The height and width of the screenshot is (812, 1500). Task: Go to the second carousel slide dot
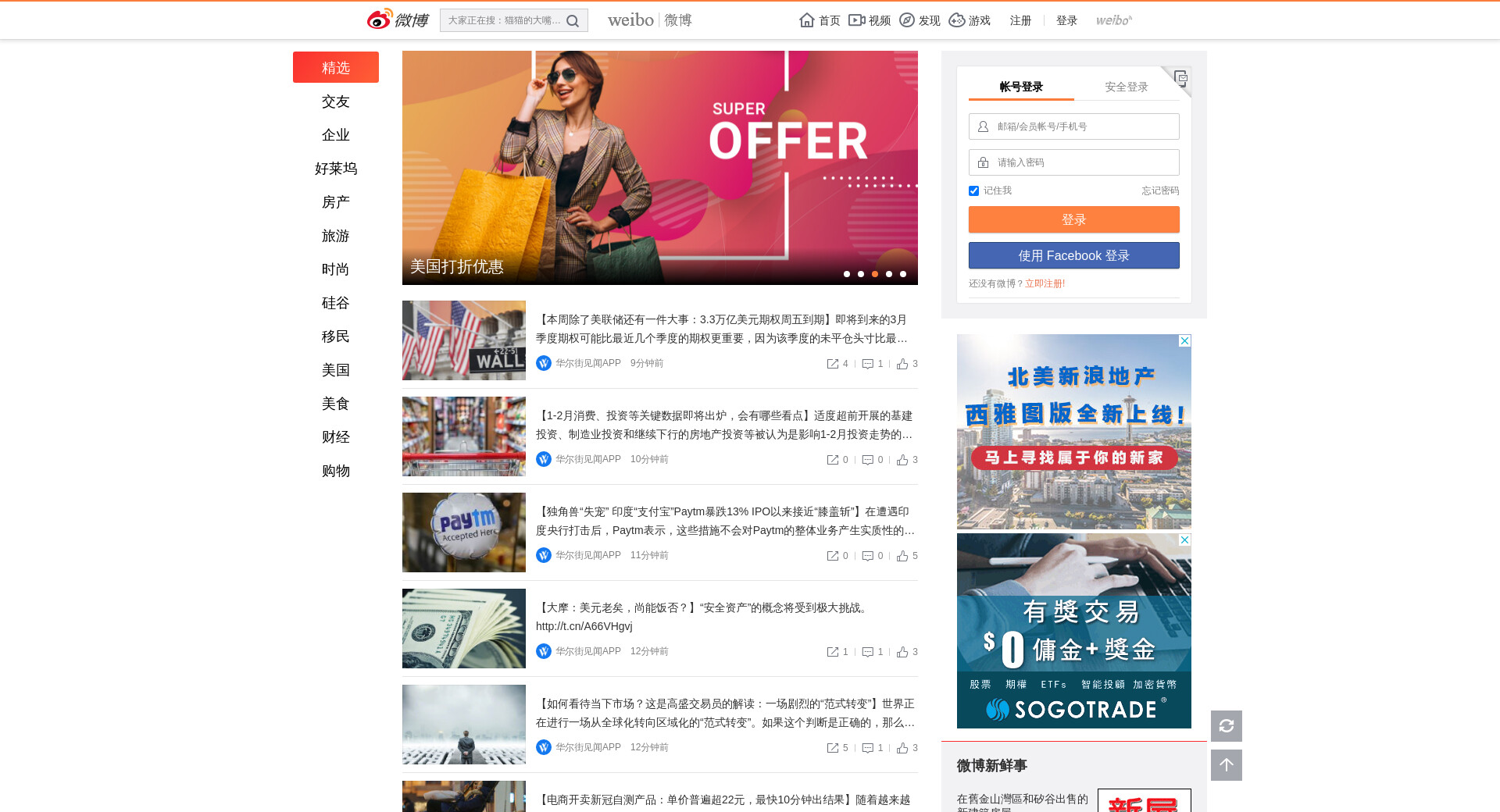tap(861, 274)
